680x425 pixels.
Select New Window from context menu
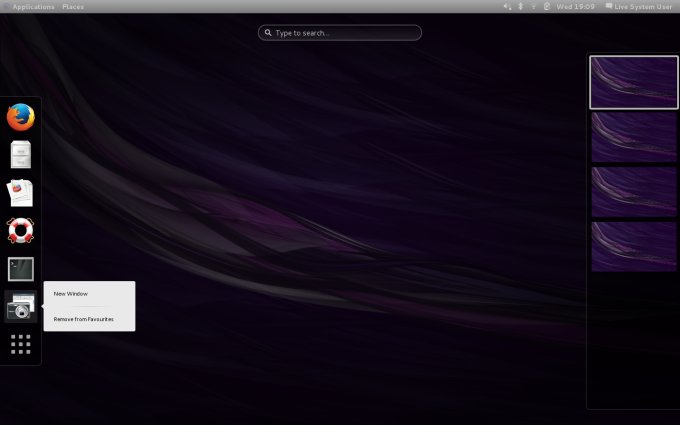tap(71, 294)
